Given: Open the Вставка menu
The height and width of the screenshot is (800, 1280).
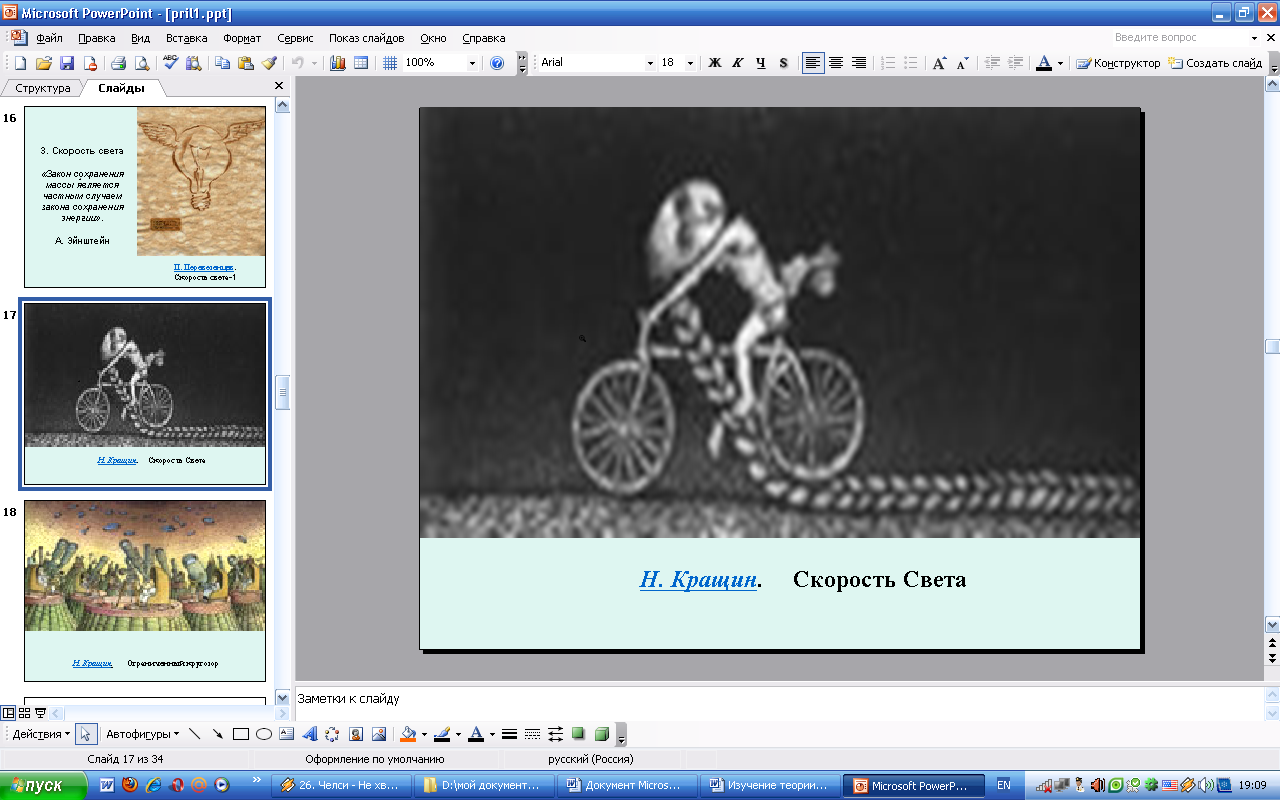Looking at the screenshot, I should [186, 38].
